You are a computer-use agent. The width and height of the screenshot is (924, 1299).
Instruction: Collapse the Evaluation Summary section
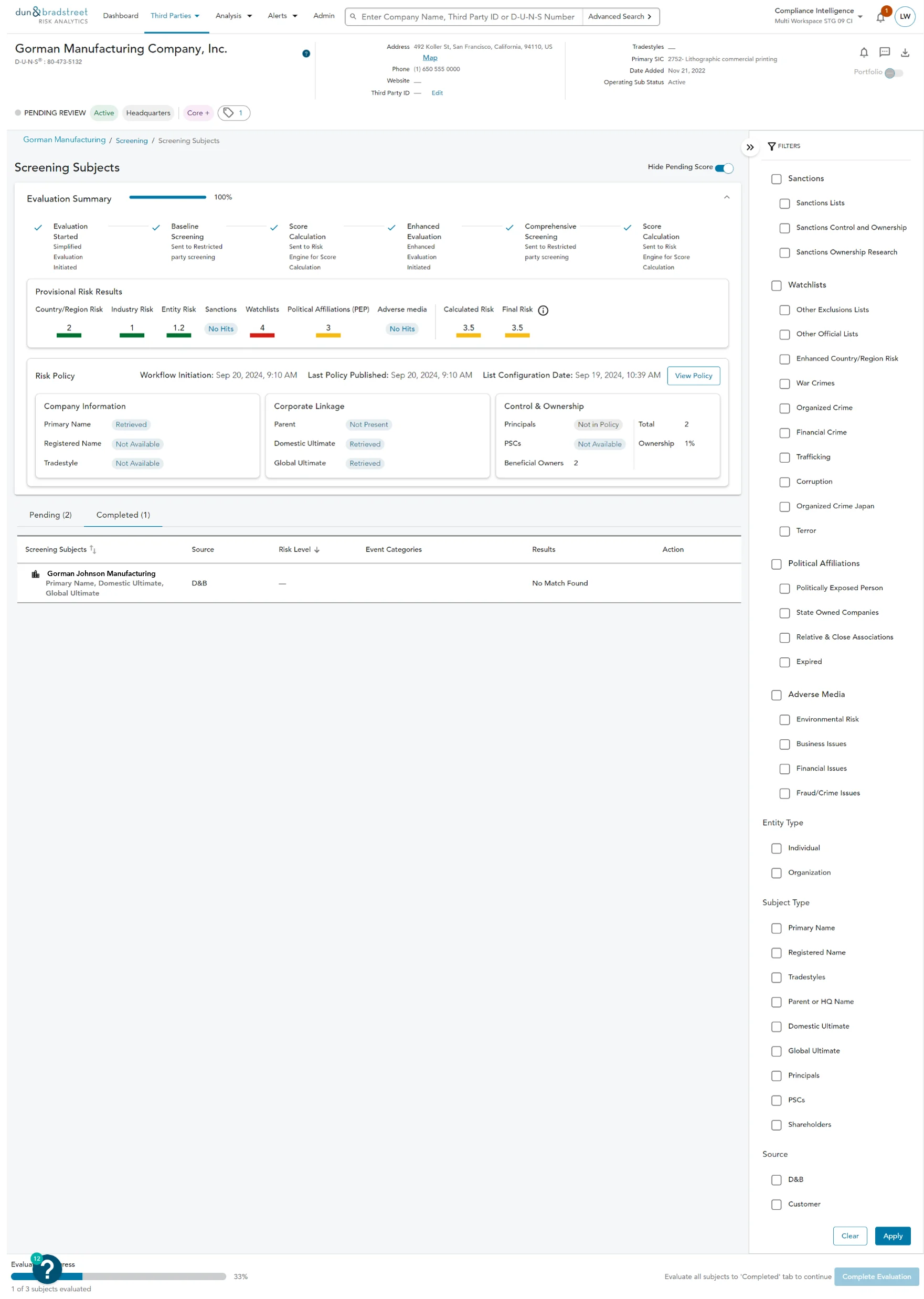pyautogui.click(x=727, y=197)
